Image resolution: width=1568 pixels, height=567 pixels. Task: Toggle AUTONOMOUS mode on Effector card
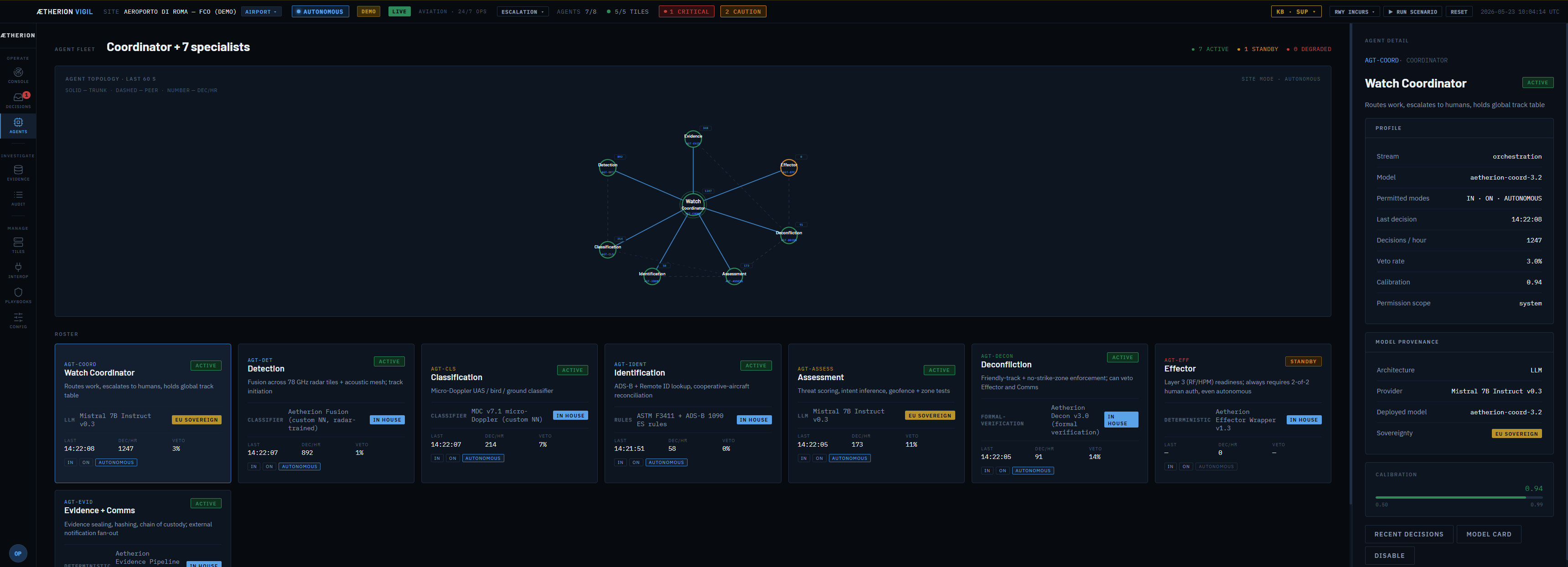click(x=1216, y=467)
